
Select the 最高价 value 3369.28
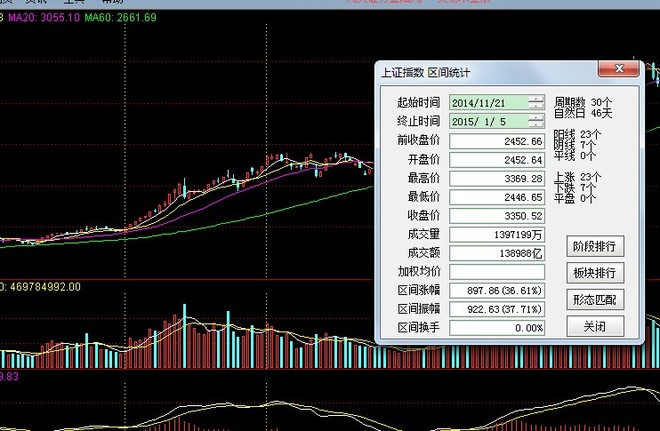497,178
